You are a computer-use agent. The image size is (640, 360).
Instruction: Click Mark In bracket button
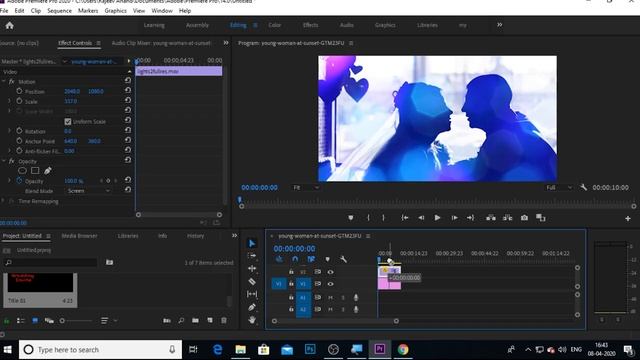coord(368,218)
